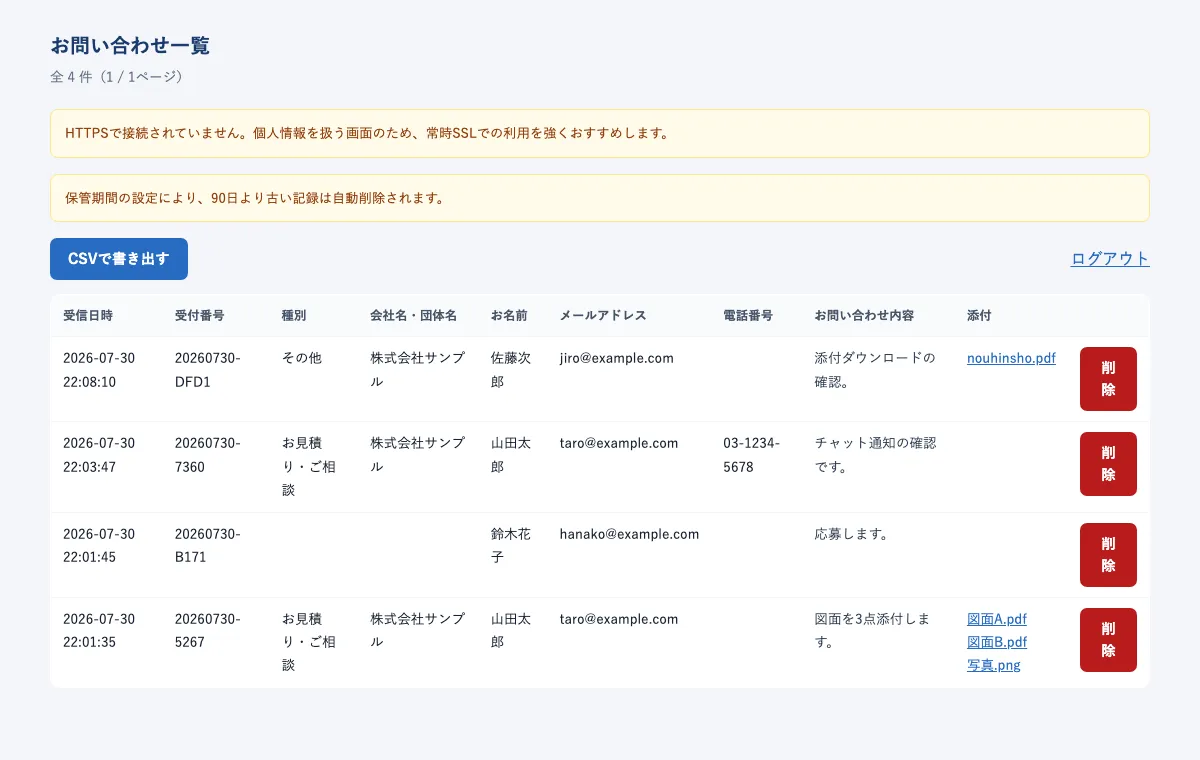Click the jiro@example.com email cell
This screenshot has height=760, width=1200.
point(617,358)
